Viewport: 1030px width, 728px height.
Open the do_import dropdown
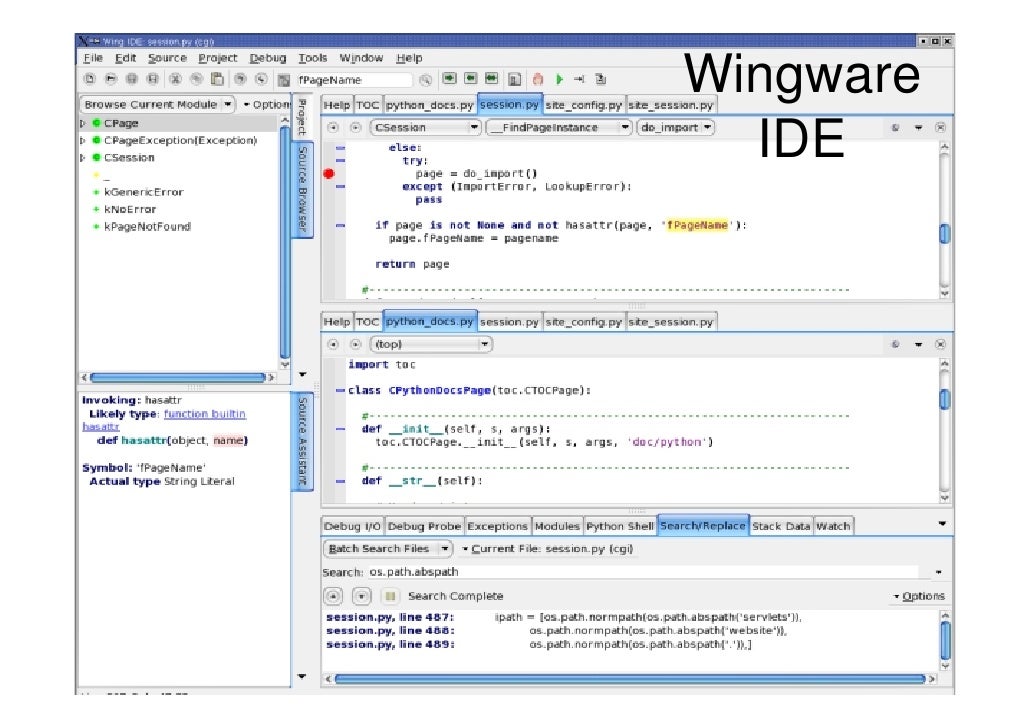675,127
